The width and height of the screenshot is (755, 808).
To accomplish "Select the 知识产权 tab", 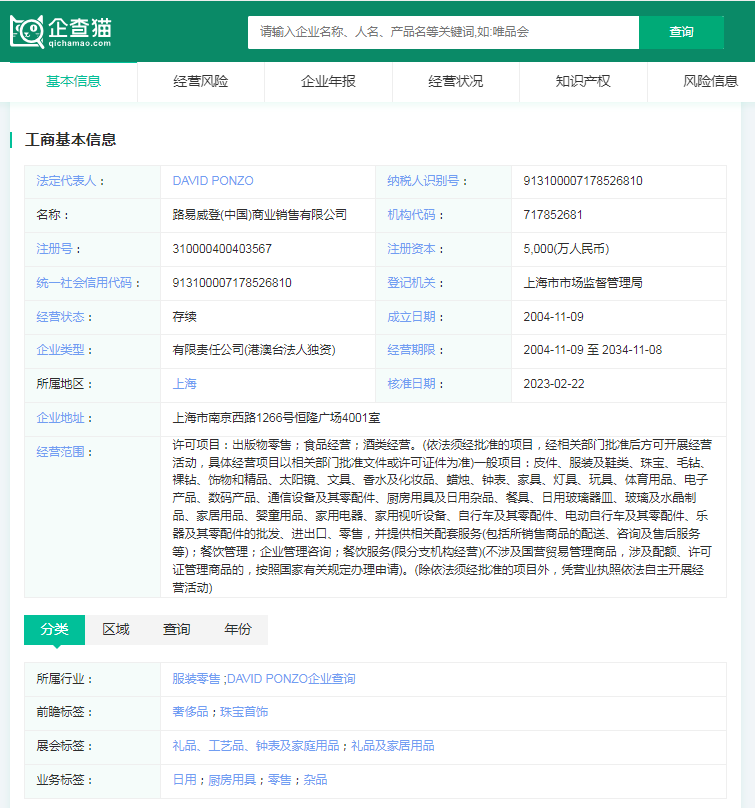I will 583,81.
